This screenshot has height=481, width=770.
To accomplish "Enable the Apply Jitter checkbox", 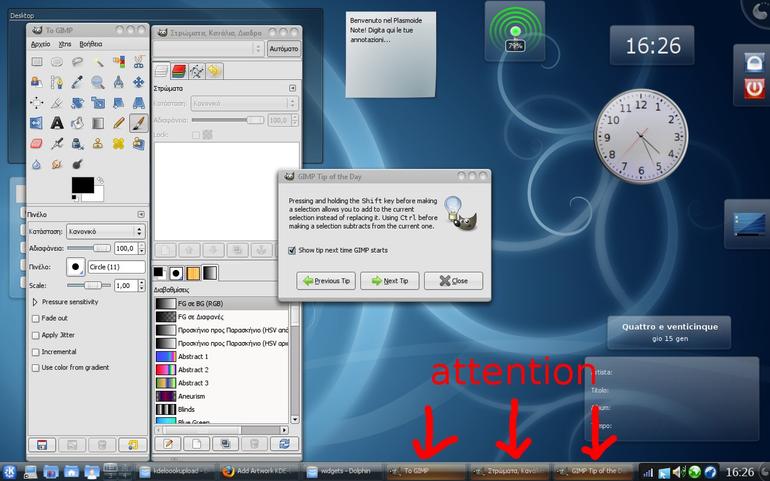I will pos(35,335).
